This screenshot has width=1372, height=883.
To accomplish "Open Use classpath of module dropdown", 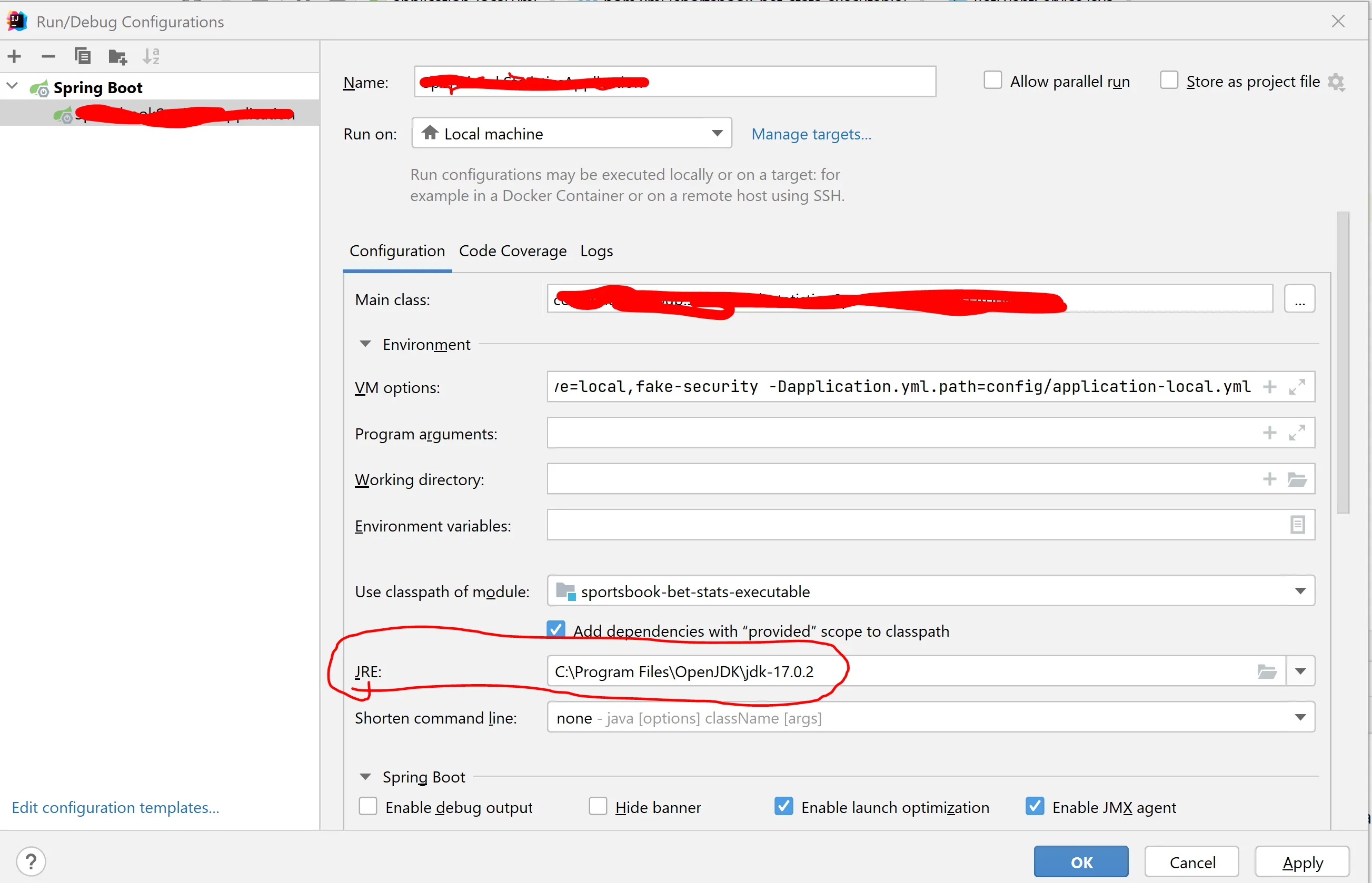I will 930,591.
